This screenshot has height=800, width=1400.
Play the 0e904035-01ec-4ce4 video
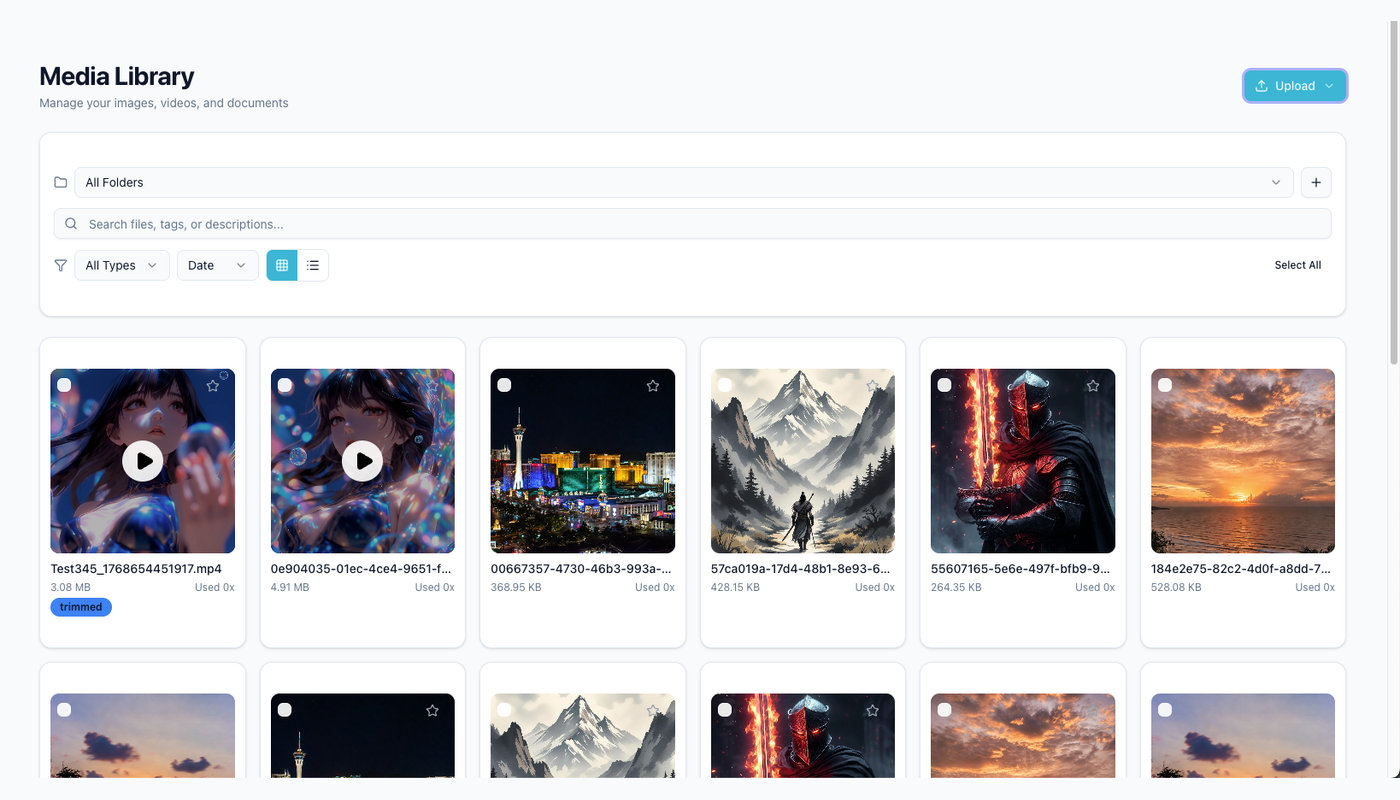click(363, 461)
